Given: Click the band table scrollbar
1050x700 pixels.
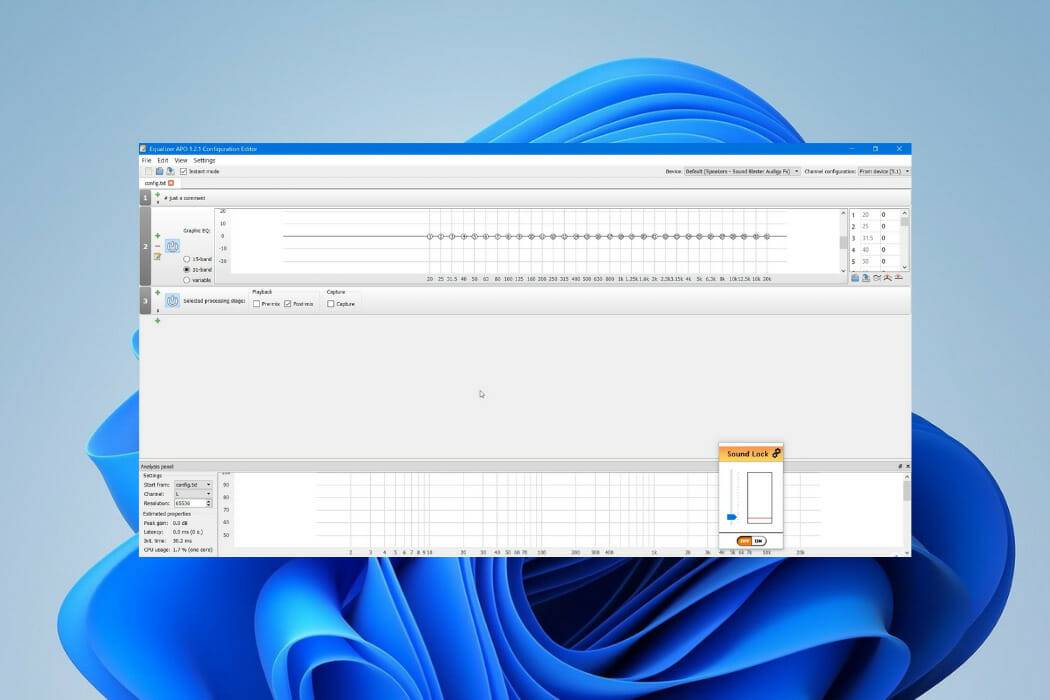Looking at the screenshot, I should 904,222.
